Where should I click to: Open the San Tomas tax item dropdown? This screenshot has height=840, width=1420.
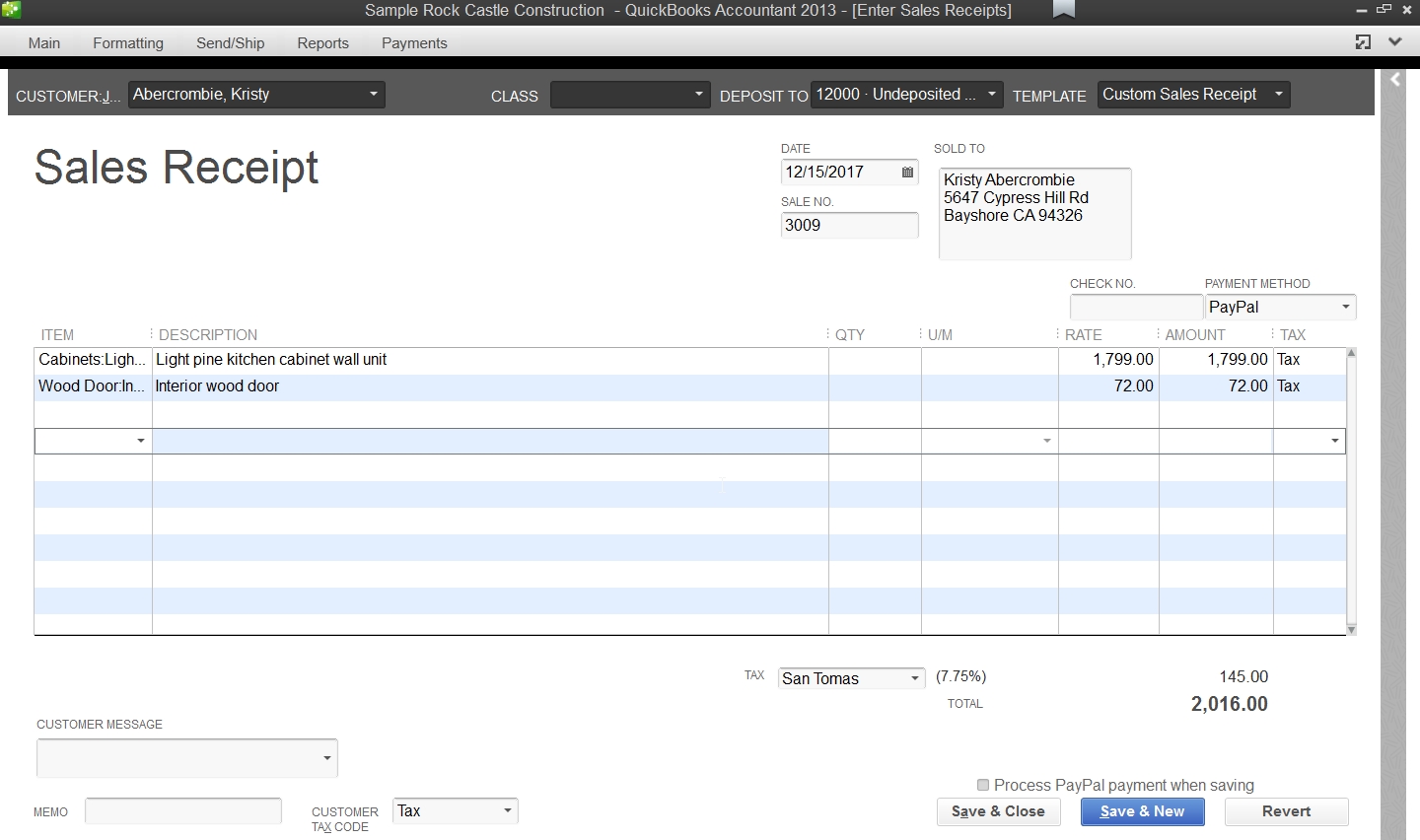[x=914, y=678]
